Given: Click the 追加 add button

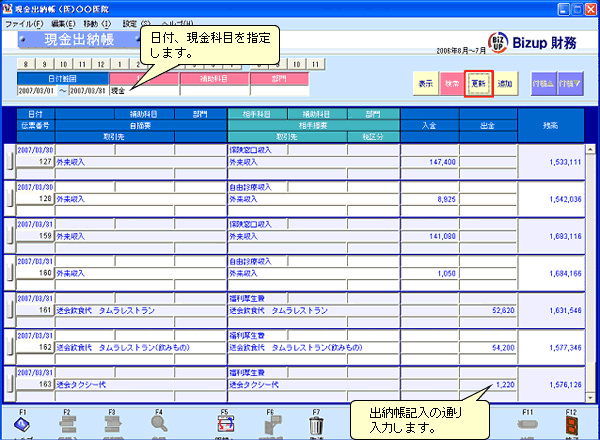Looking at the screenshot, I should click(505, 83).
